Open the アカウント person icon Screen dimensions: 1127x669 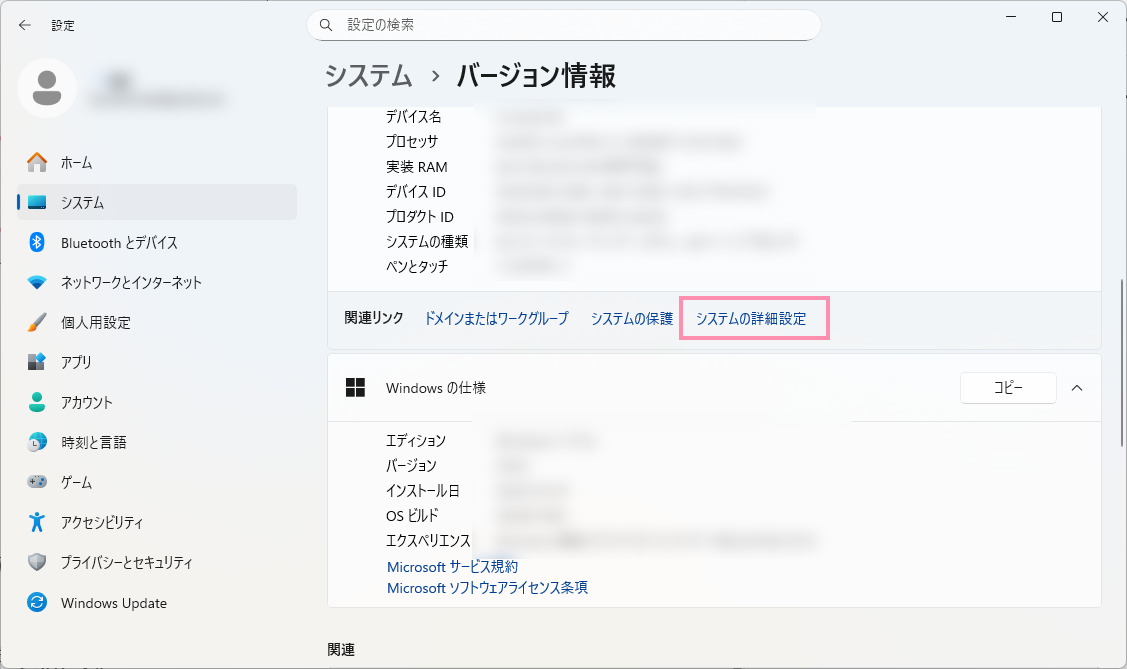[37, 402]
